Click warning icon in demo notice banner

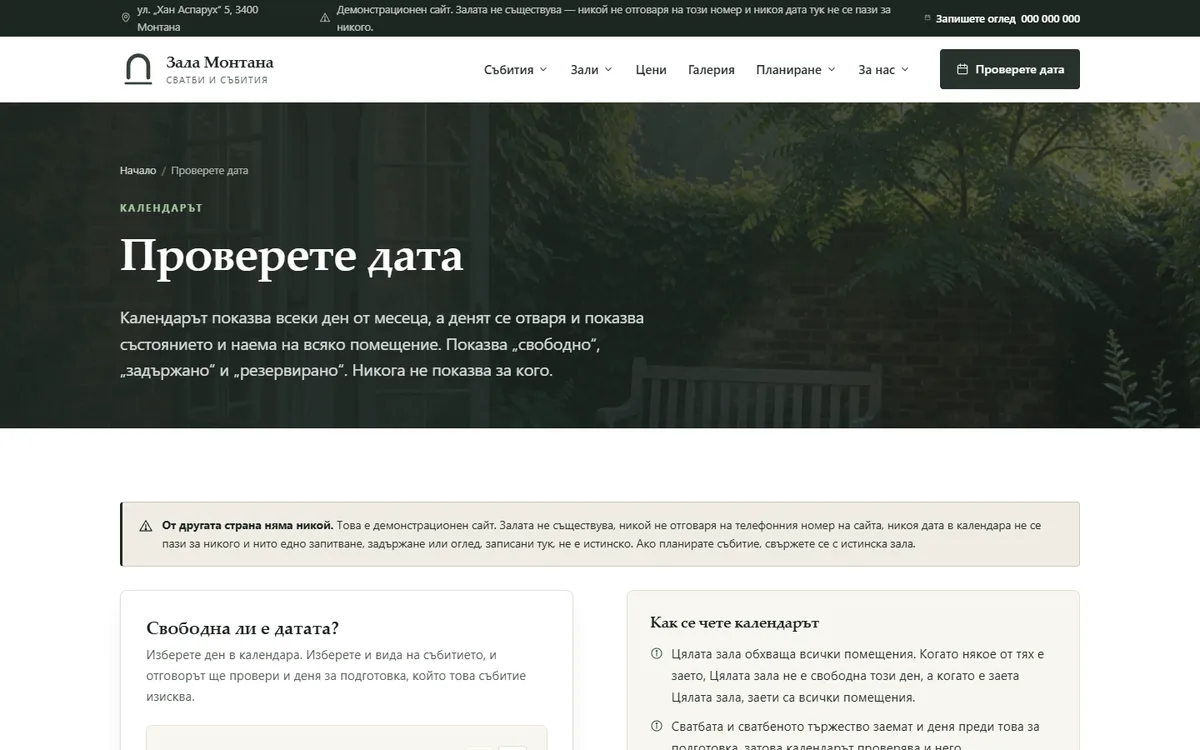click(145, 525)
